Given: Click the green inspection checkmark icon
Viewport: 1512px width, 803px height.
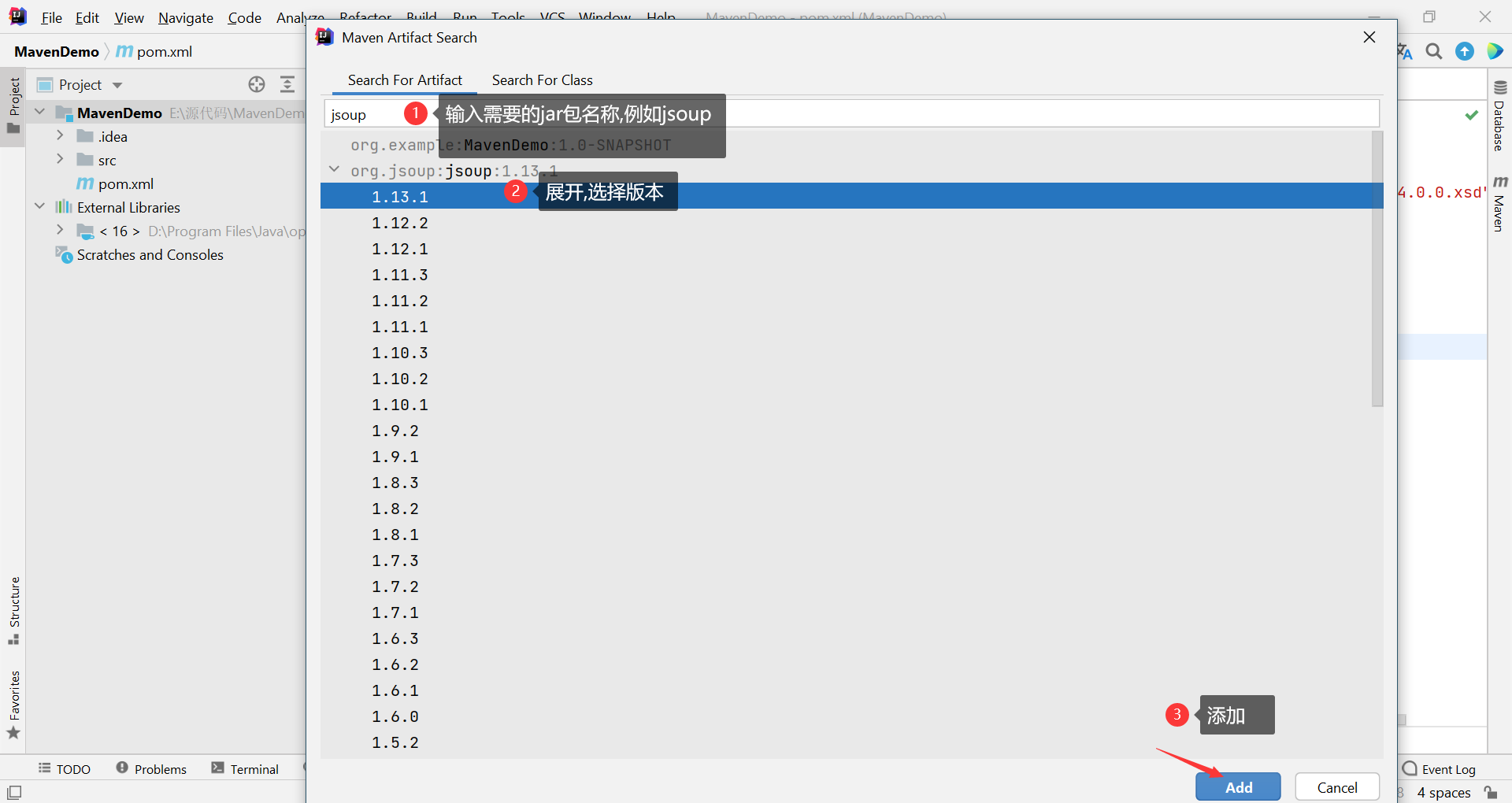Looking at the screenshot, I should tap(1471, 115).
